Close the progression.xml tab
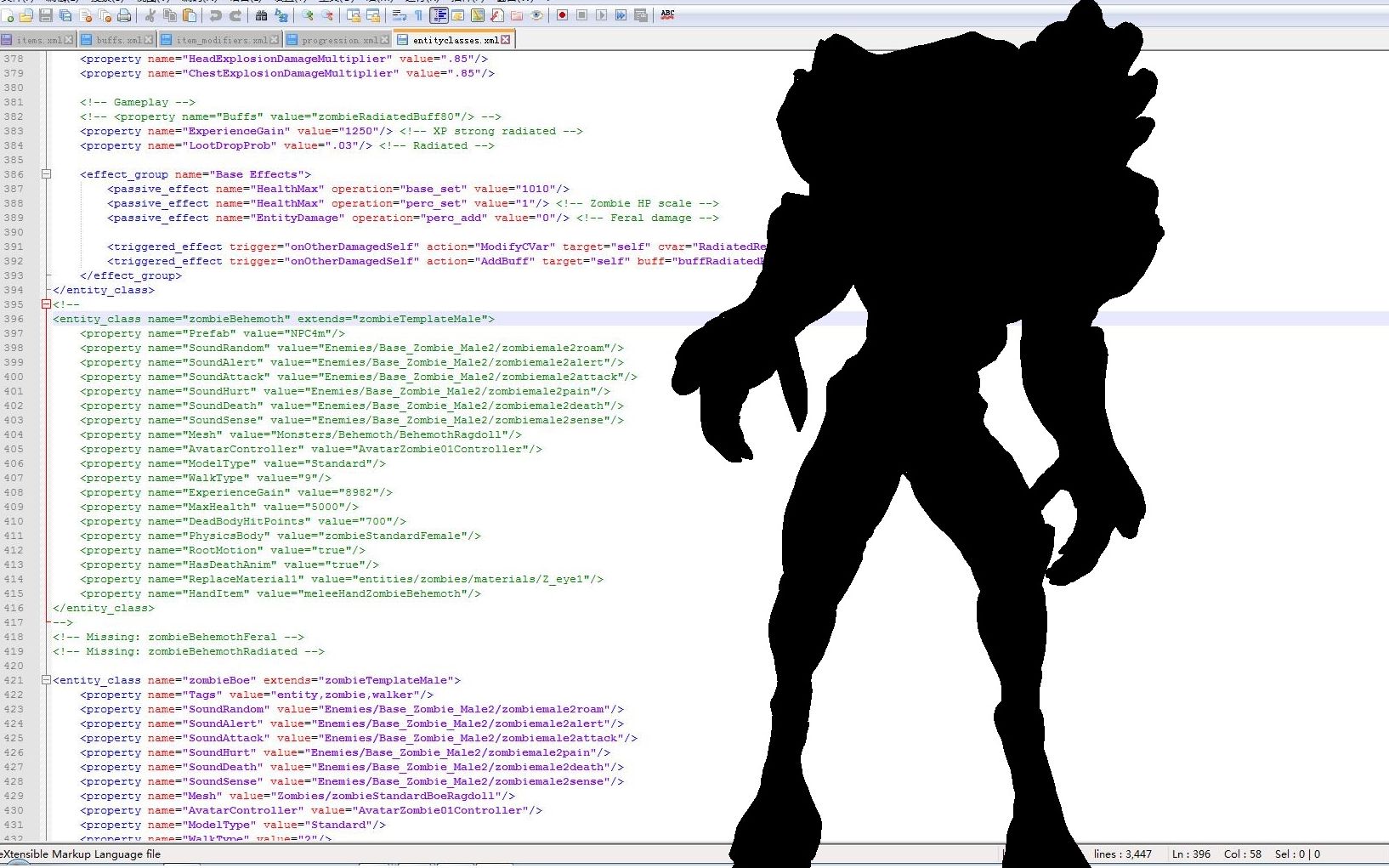The width and height of the screenshot is (1389, 868). (384, 40)
